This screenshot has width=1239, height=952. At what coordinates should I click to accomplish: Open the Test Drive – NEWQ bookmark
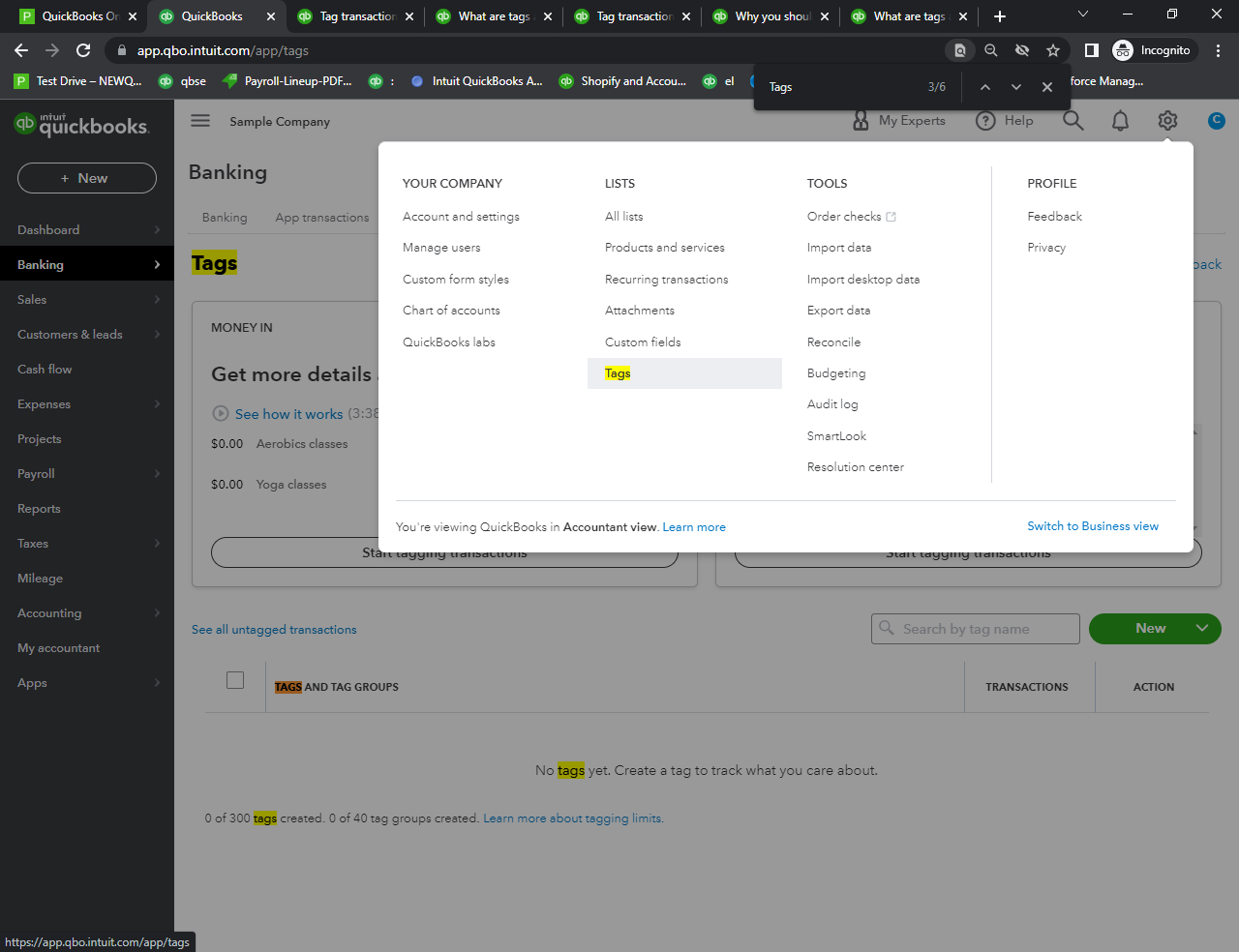[x=78, y=81]
